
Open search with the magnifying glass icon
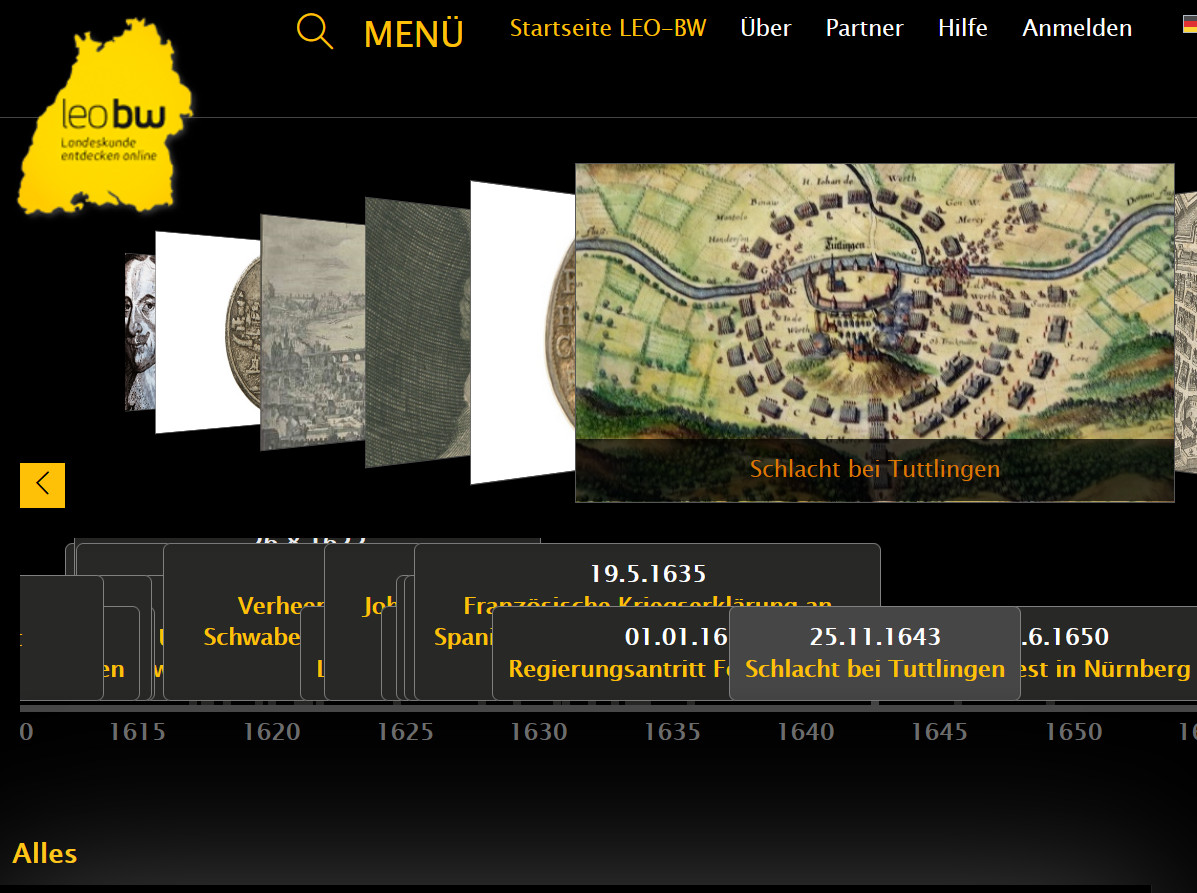pos(315,31)
